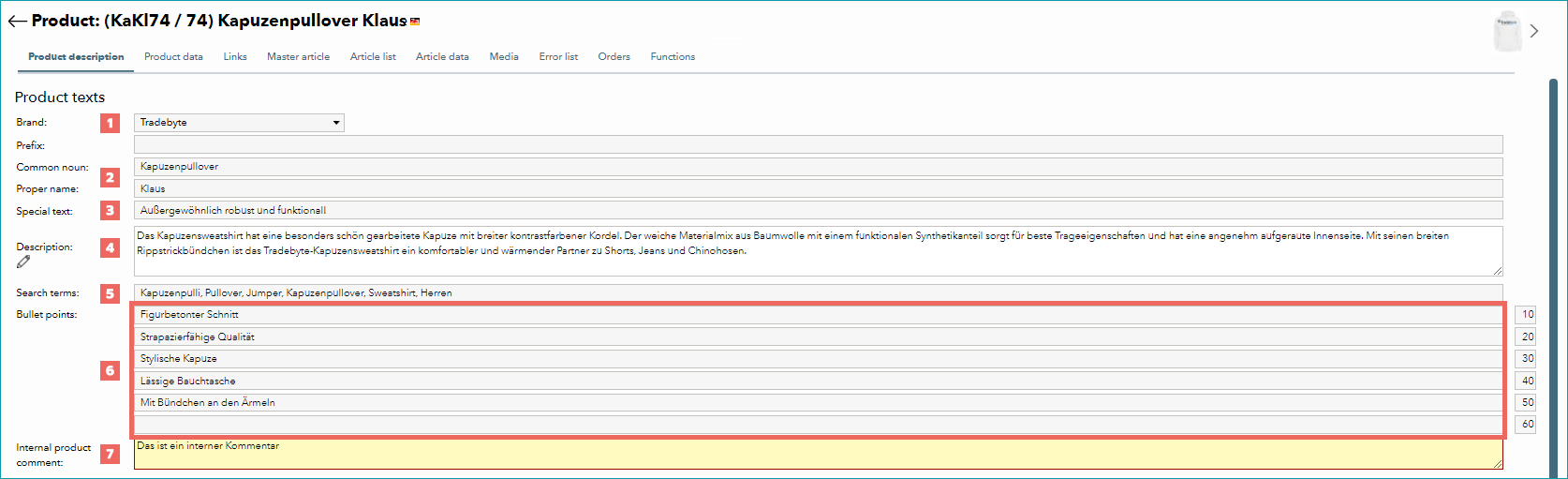
Task: Click the Common noun field Kapuzenpullover
Action: pos(819,167)
